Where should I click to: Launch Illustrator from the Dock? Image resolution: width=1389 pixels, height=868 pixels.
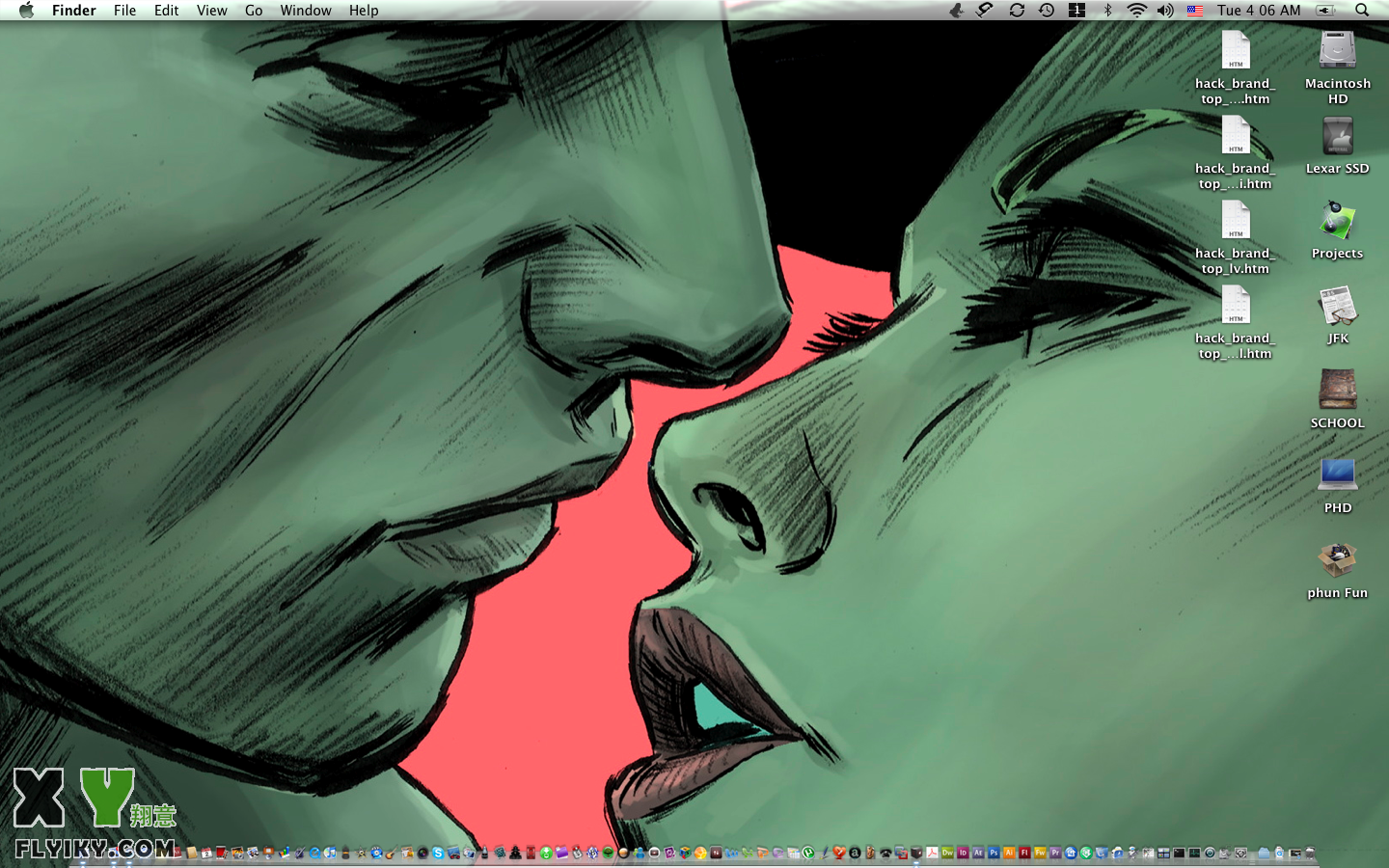pyautogui.click(x=1009, y=853)
